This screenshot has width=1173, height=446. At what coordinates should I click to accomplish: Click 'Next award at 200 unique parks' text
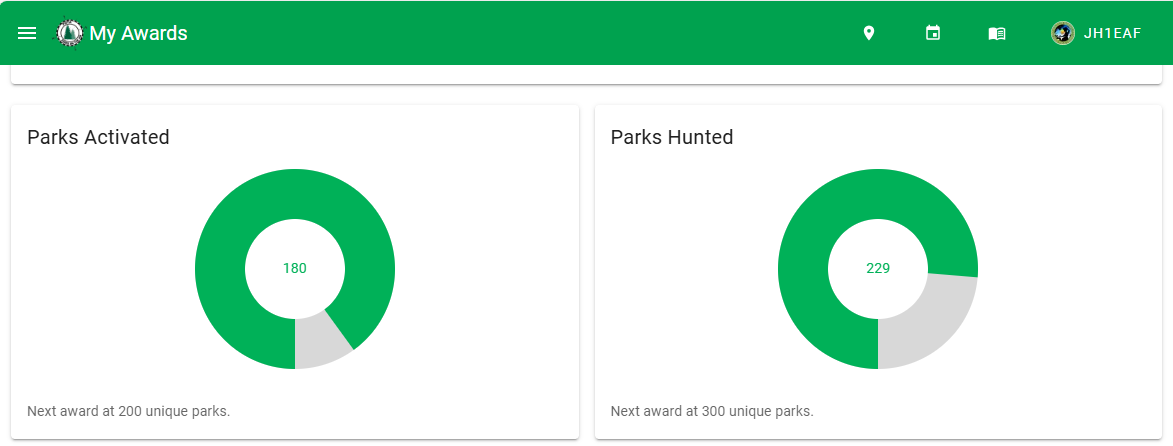coord(129,411)
